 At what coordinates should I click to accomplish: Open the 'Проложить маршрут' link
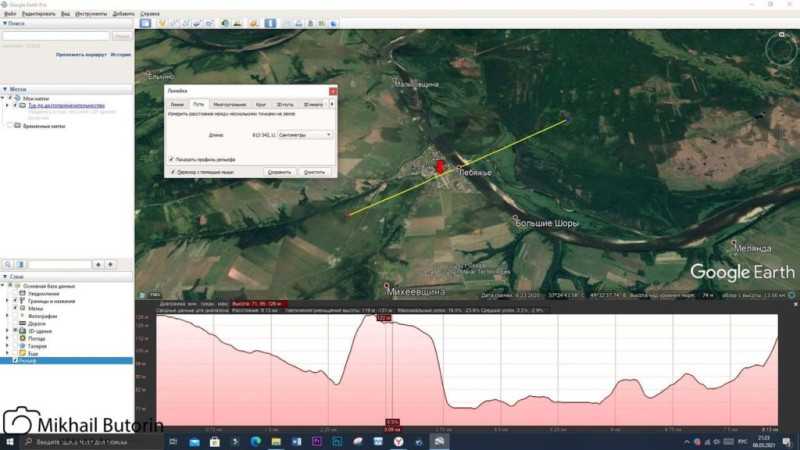[x=81, y=54]
